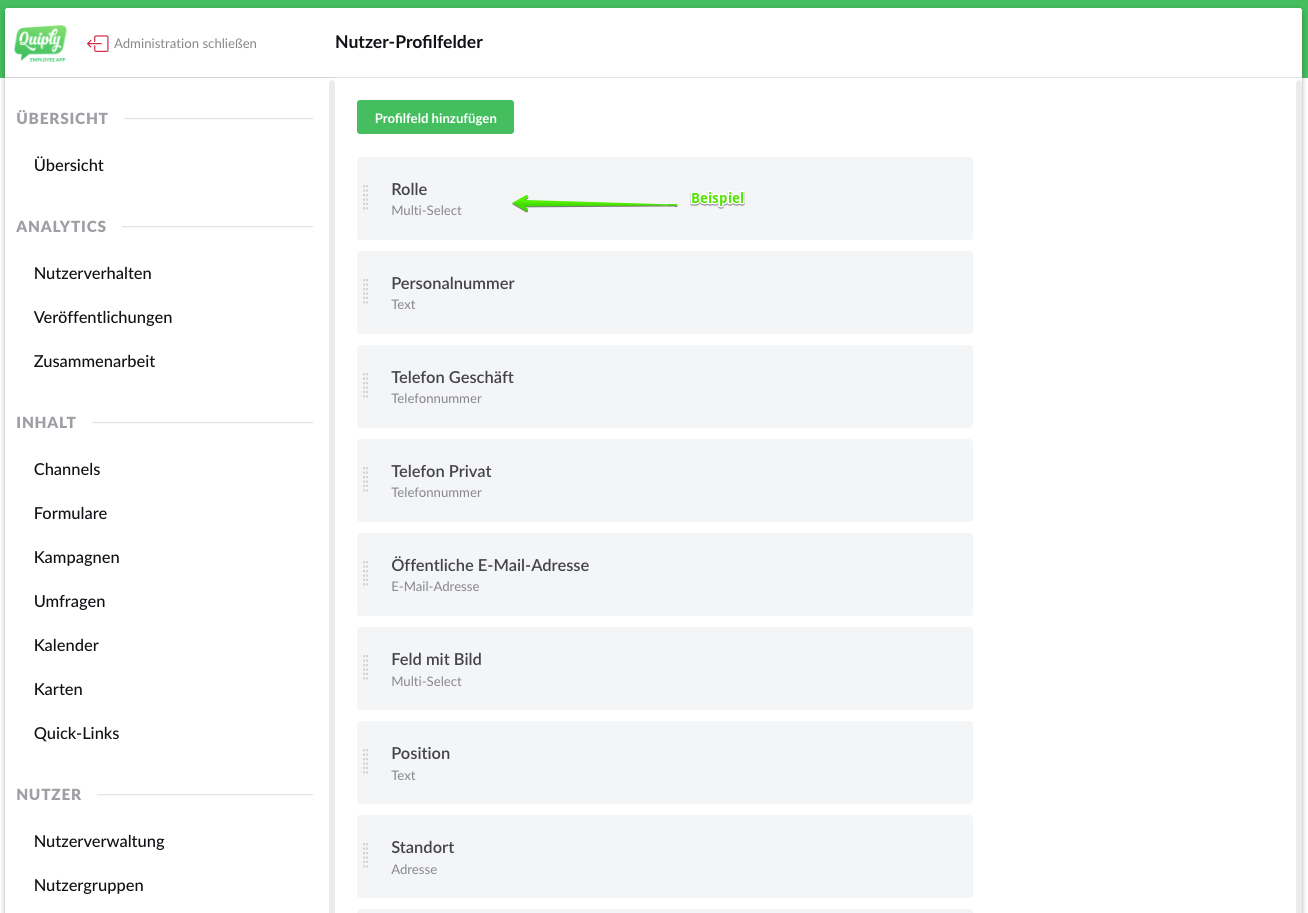Click the drag handle icon of Personalnummer

(366, 292)
